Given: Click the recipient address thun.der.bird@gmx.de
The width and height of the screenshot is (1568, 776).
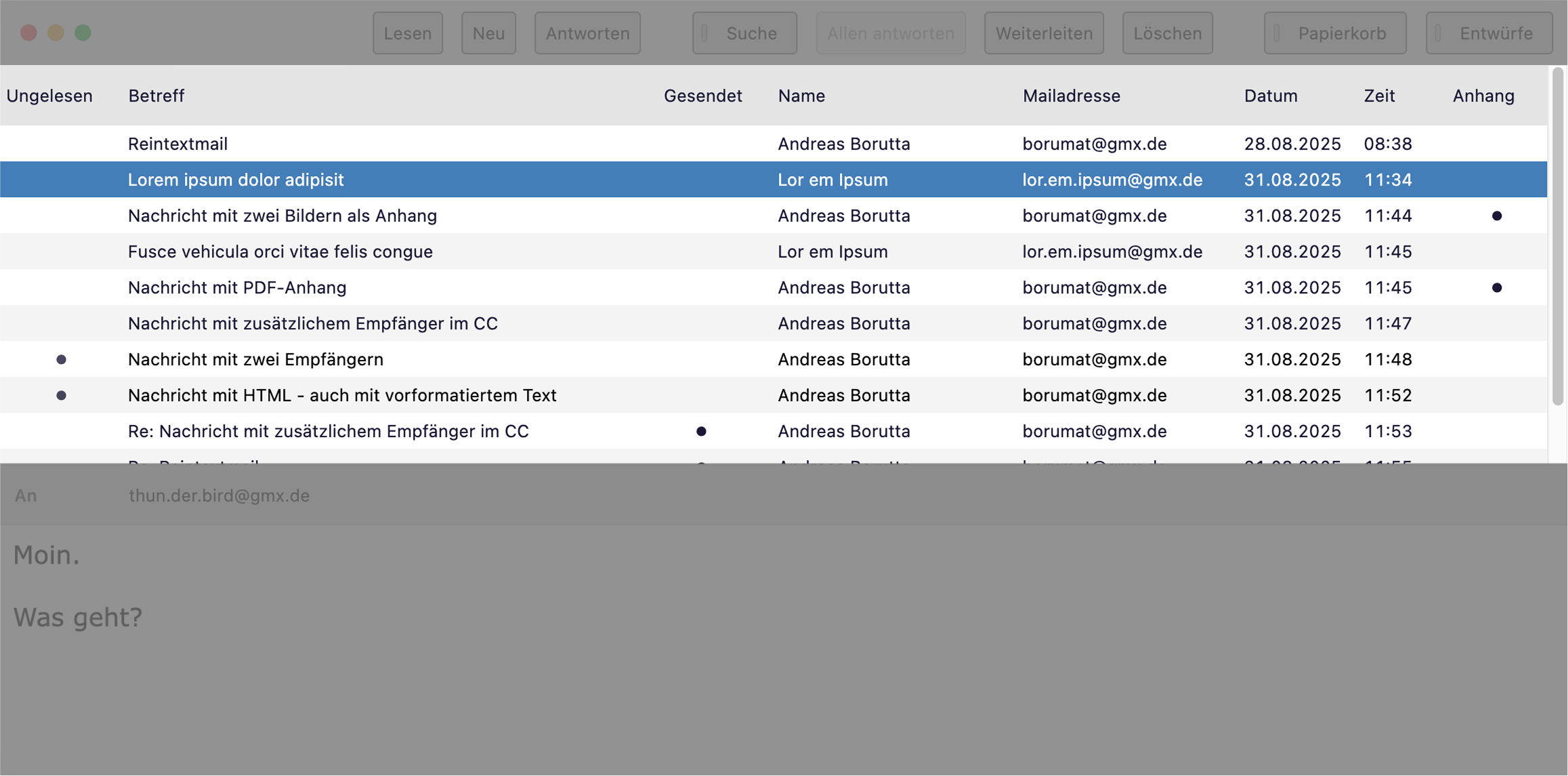Looking at the screenshot, I should point(219,495).
